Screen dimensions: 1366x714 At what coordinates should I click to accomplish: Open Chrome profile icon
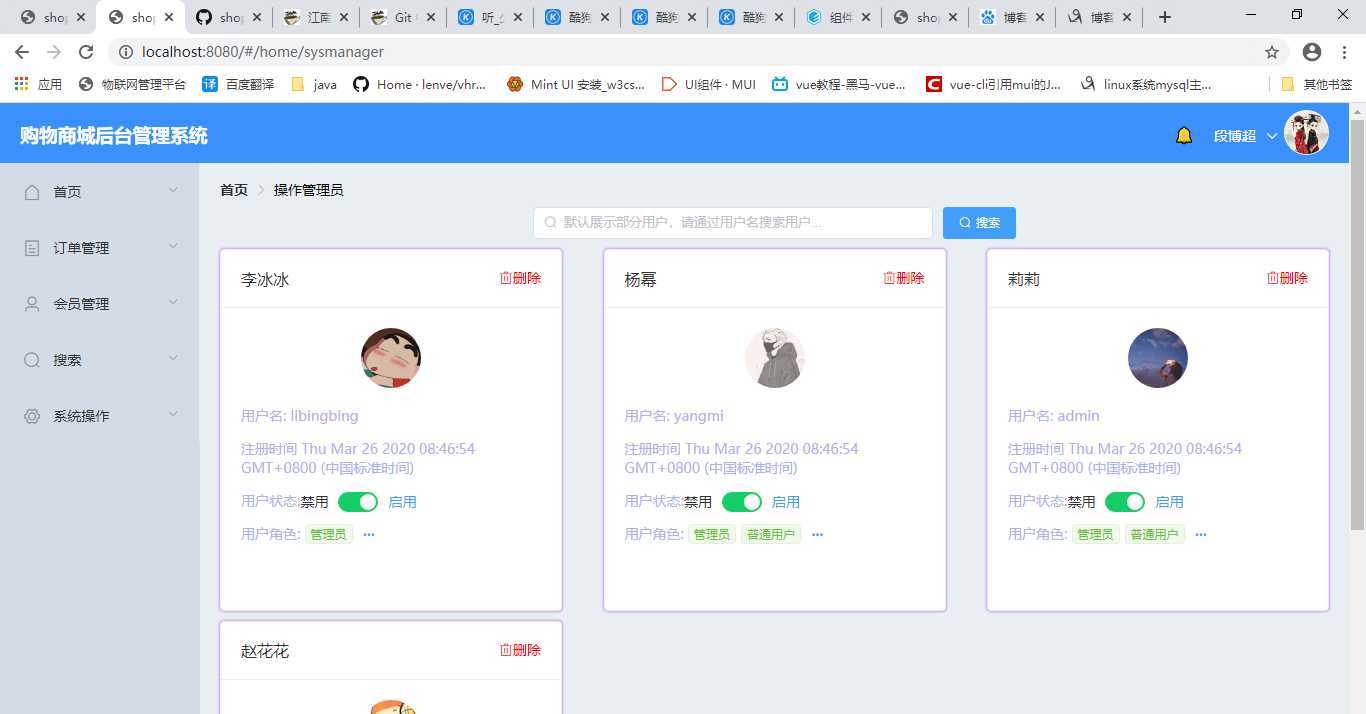click(1312, 52)
